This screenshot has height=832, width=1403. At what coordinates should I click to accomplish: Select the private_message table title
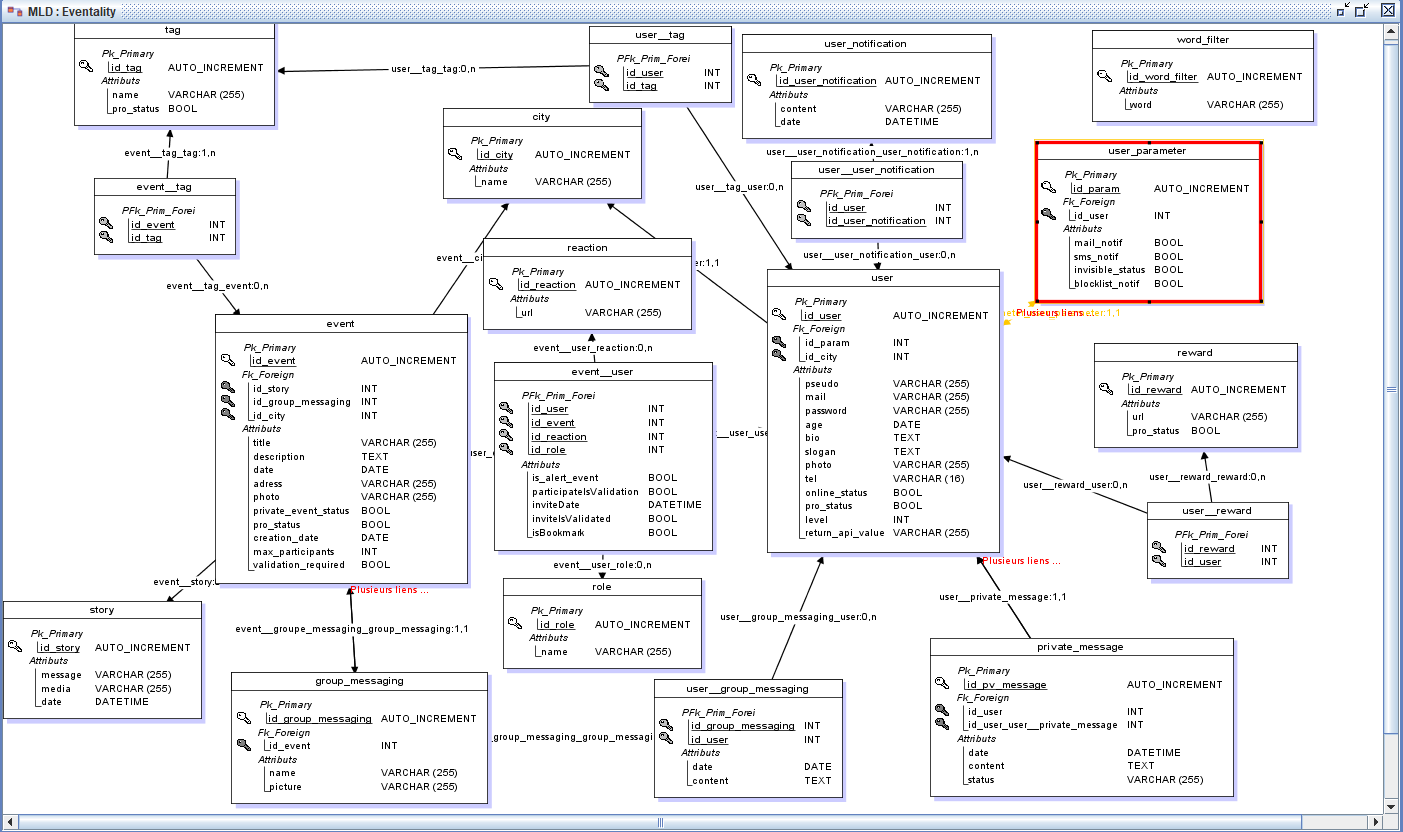click(x=1080, y=647)
